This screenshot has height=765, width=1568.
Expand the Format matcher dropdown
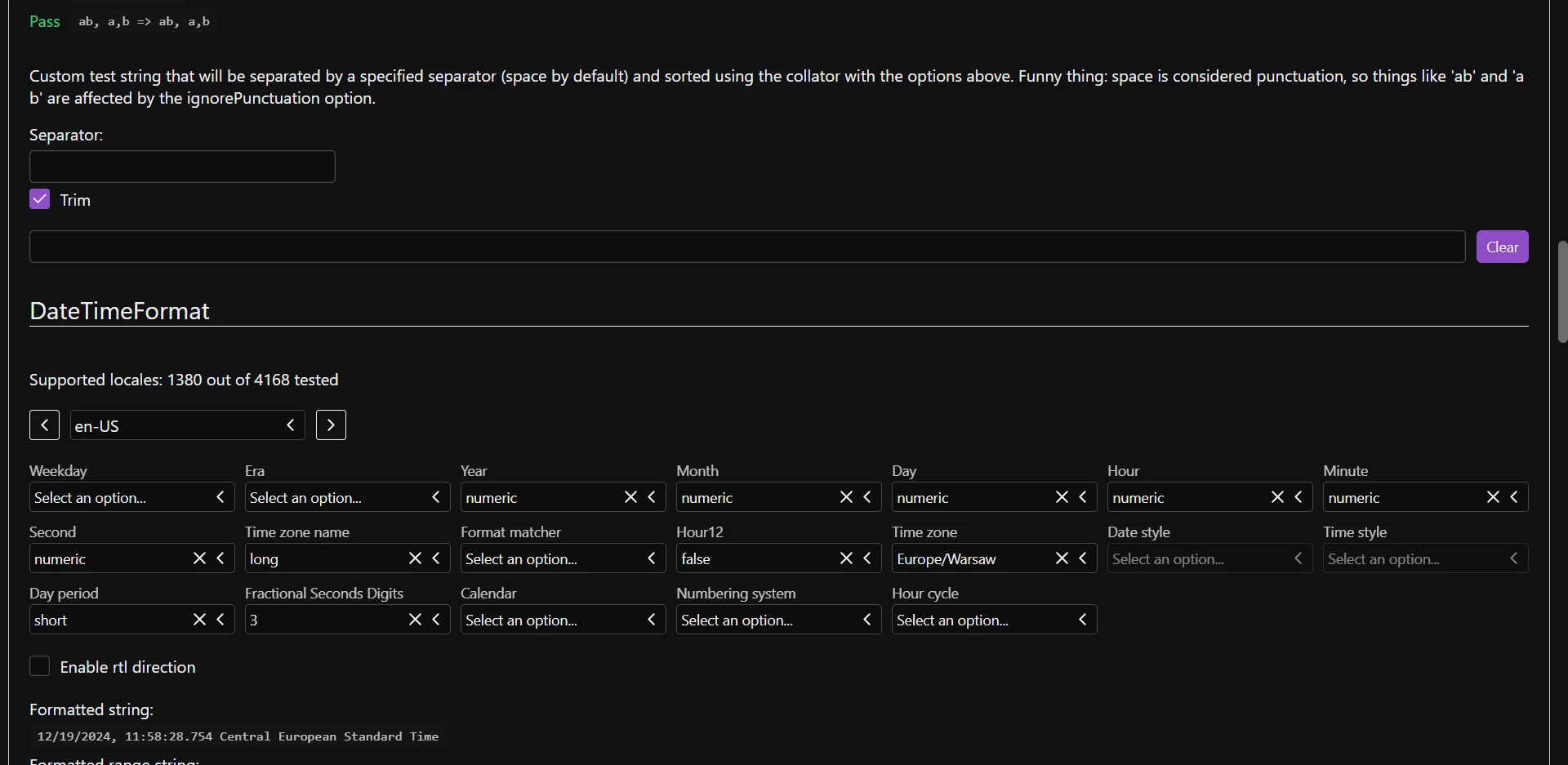point(563,558)
